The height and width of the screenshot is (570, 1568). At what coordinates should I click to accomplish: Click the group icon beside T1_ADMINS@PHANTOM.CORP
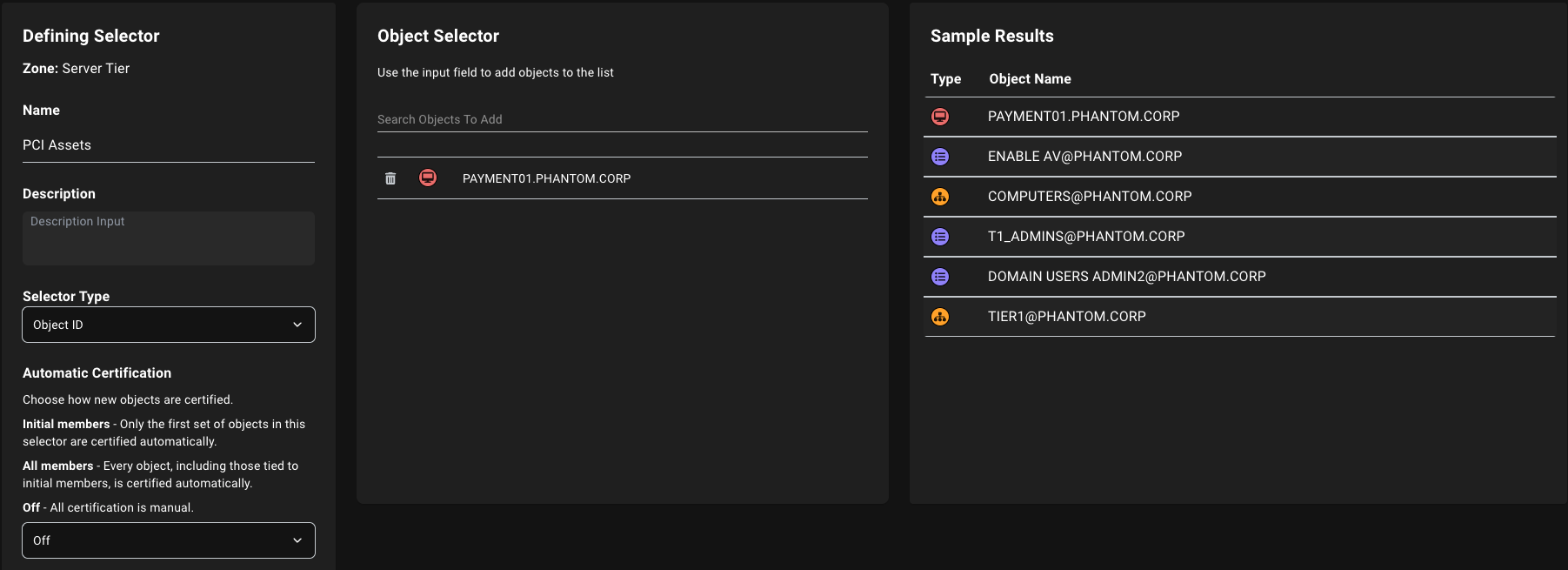(940, 237)
